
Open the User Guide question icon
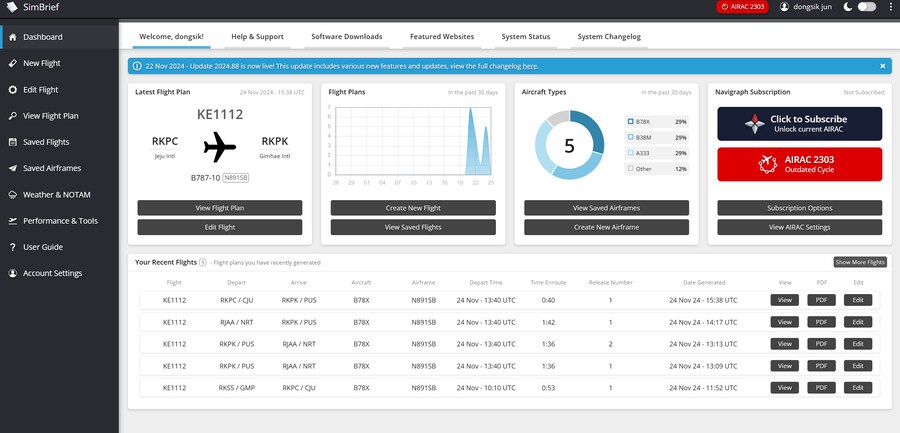12,247
